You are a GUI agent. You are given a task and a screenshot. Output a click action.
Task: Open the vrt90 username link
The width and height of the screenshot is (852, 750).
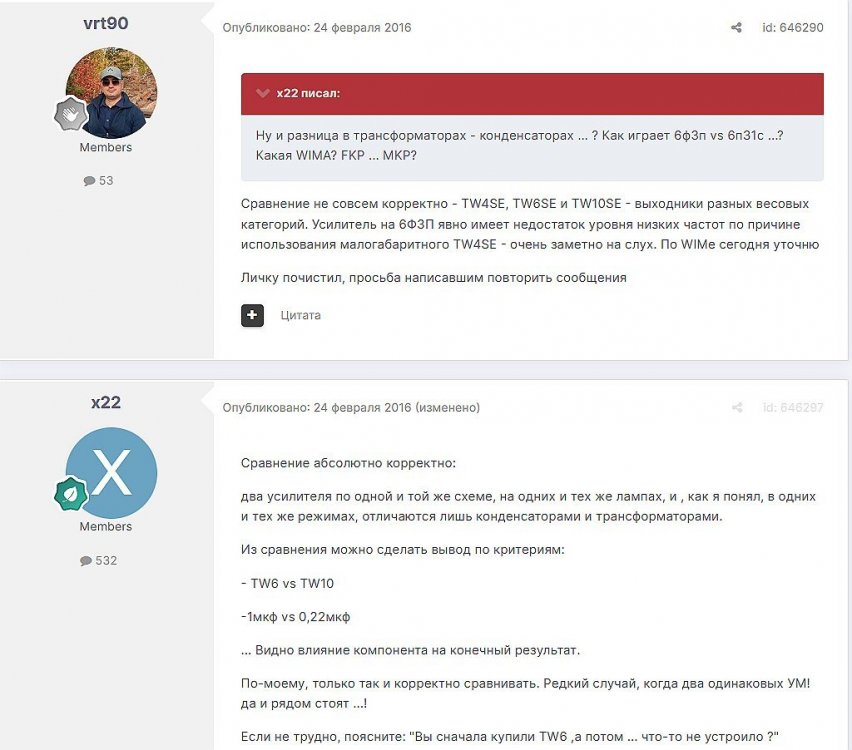(106, 23)
